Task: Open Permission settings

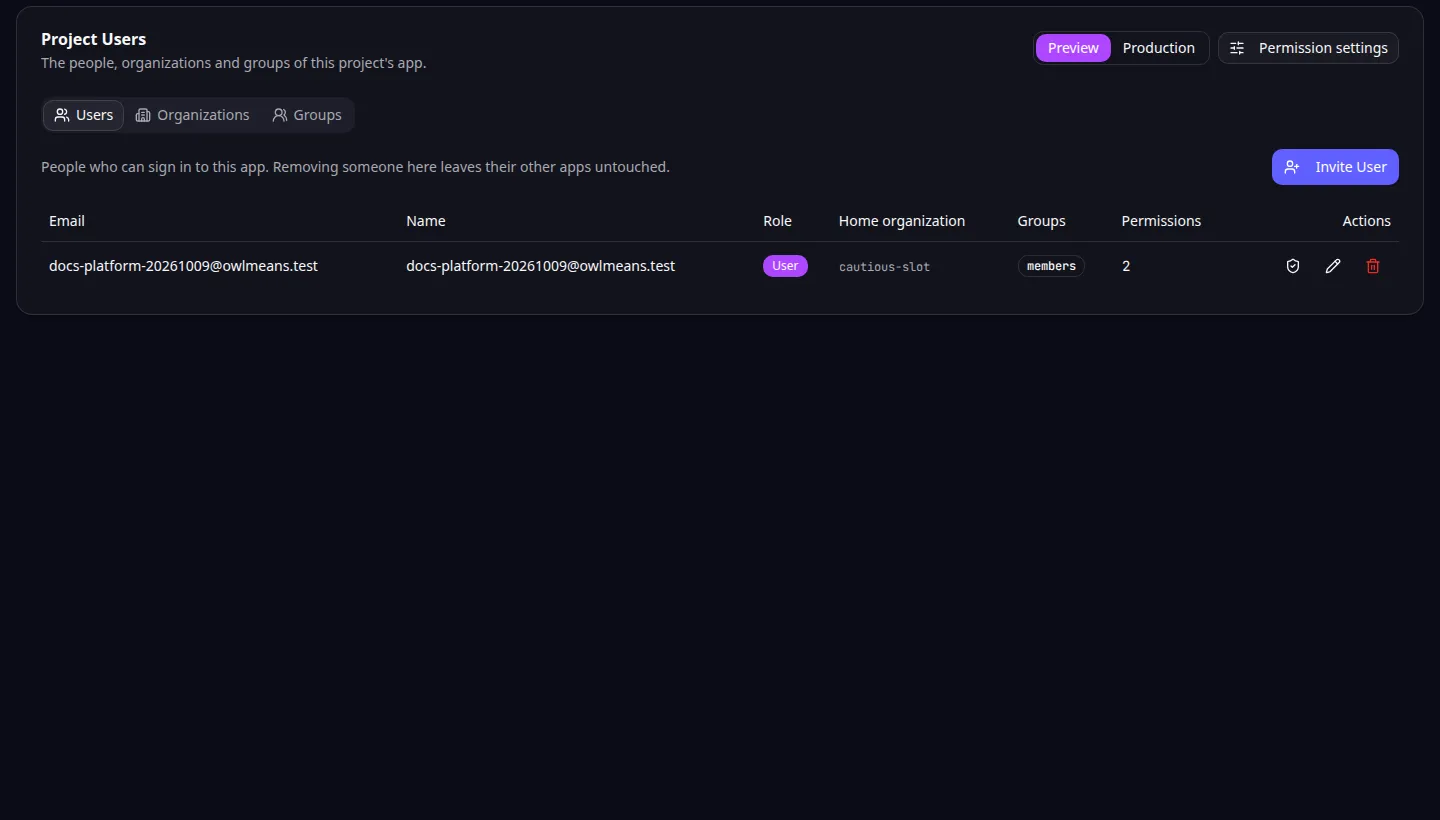Action: pyautogui.click(x=1308, y=48)
